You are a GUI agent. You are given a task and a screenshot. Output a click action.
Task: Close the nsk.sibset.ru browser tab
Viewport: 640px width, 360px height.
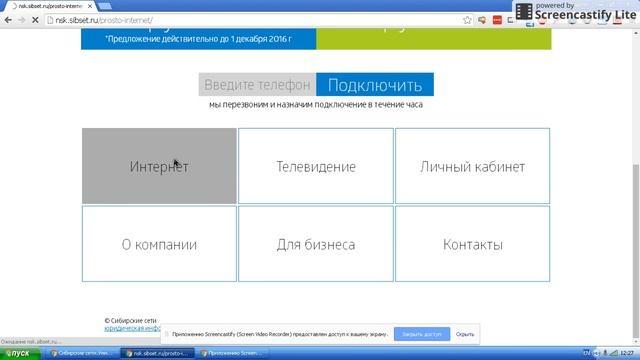pos(90,6)
